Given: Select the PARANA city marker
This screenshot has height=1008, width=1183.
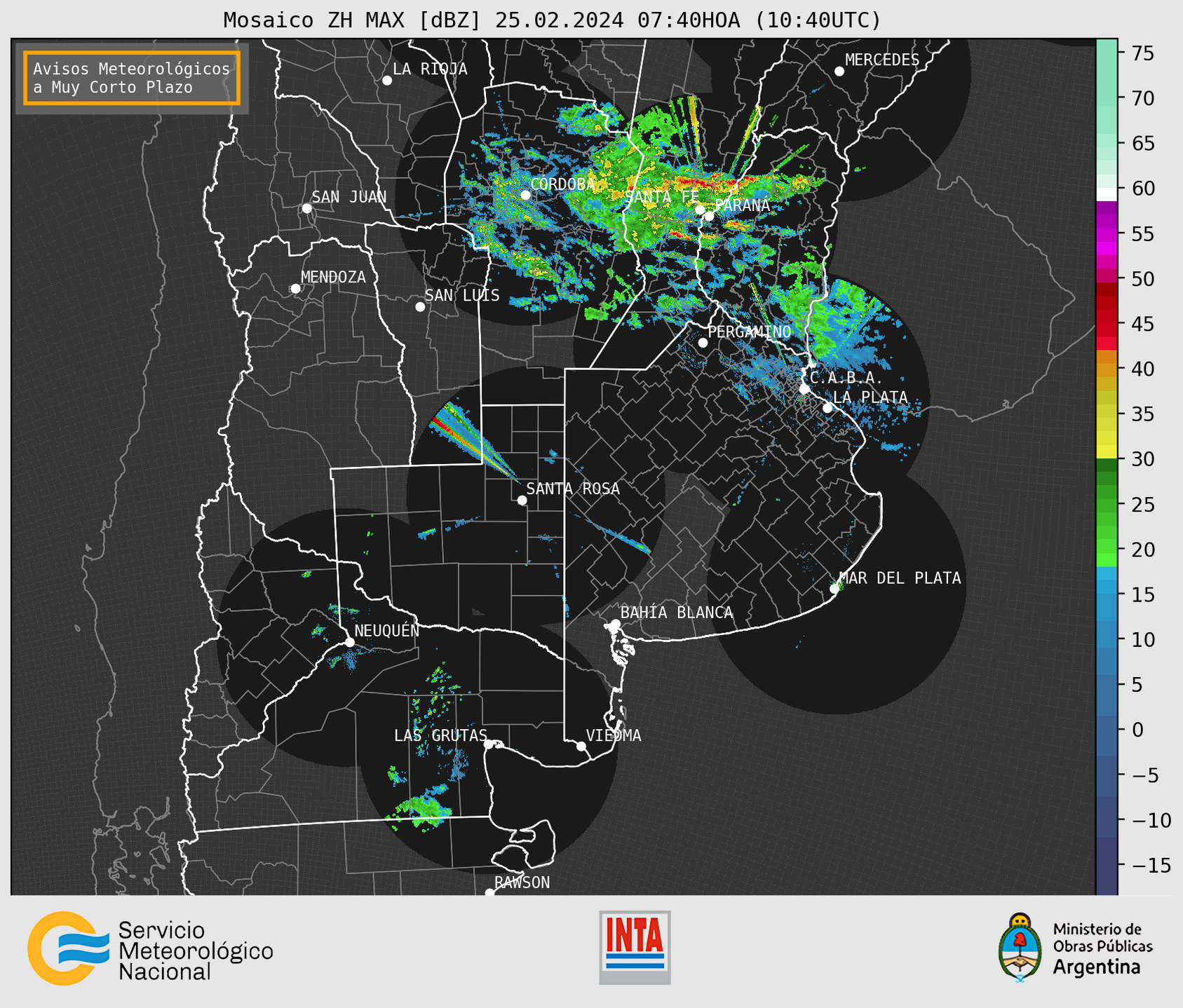Looking at the screenshot, I should (x=710, y=216).
